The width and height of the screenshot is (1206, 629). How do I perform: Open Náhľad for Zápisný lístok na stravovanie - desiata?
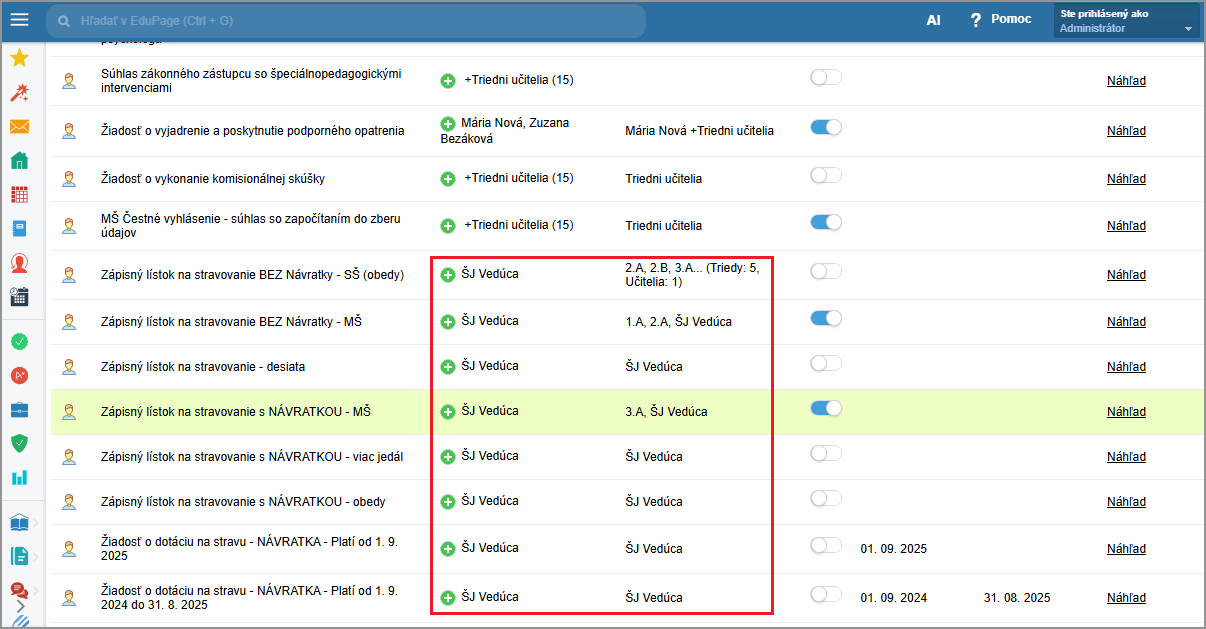(1126, 367)
